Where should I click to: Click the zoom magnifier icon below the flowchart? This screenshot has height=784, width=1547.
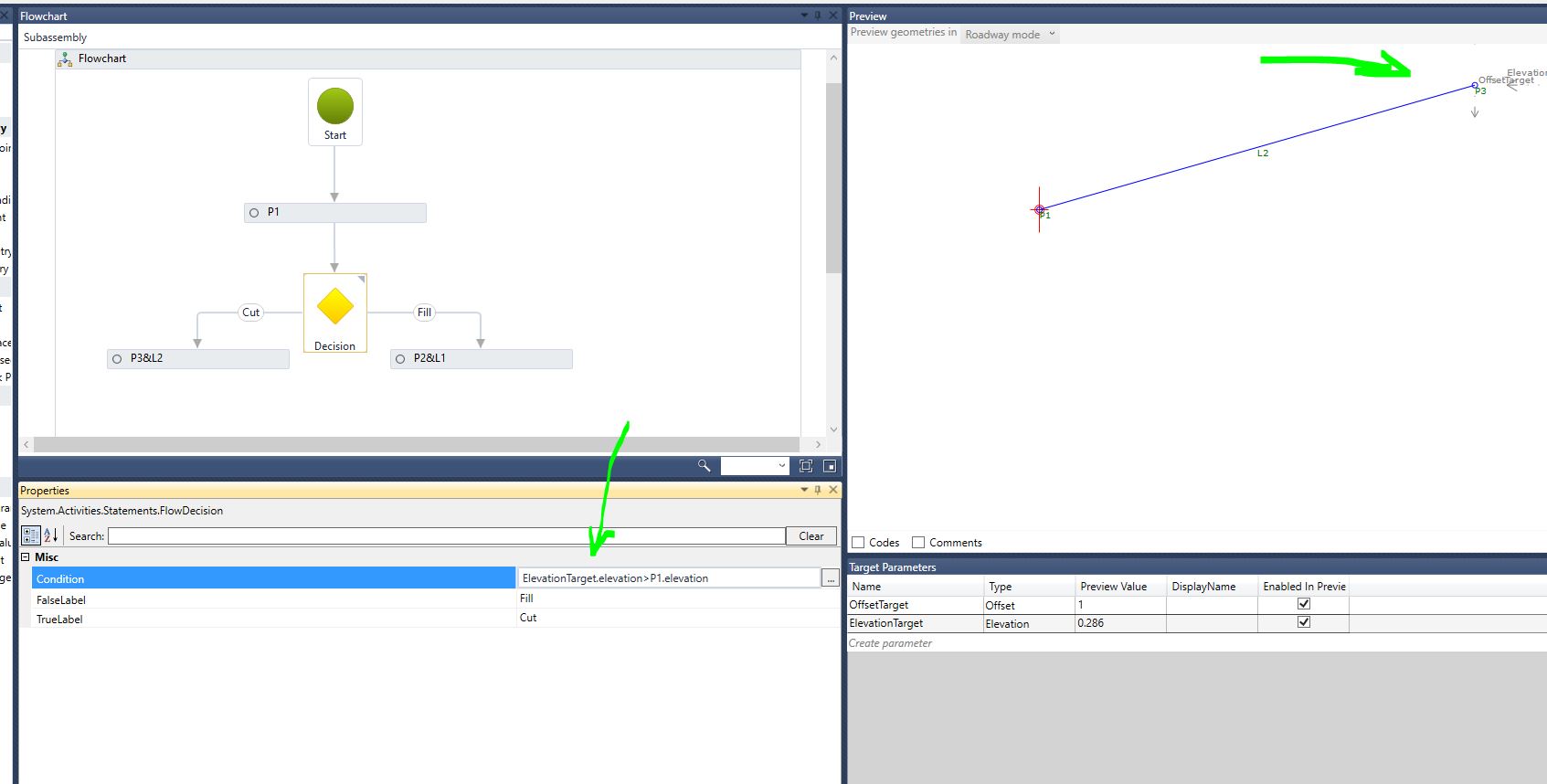tap(704, 466)
